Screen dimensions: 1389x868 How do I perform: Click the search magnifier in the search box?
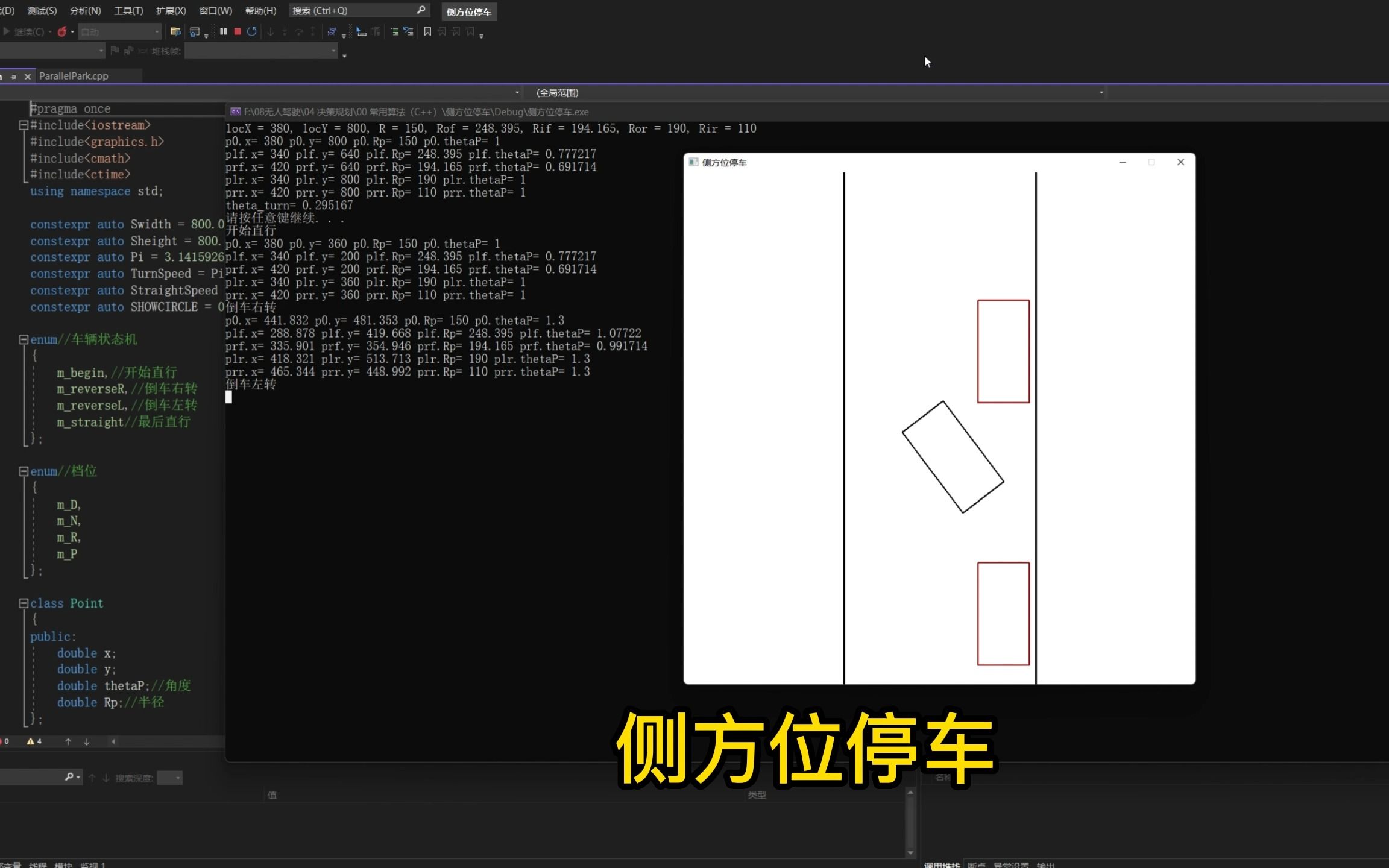421,10
